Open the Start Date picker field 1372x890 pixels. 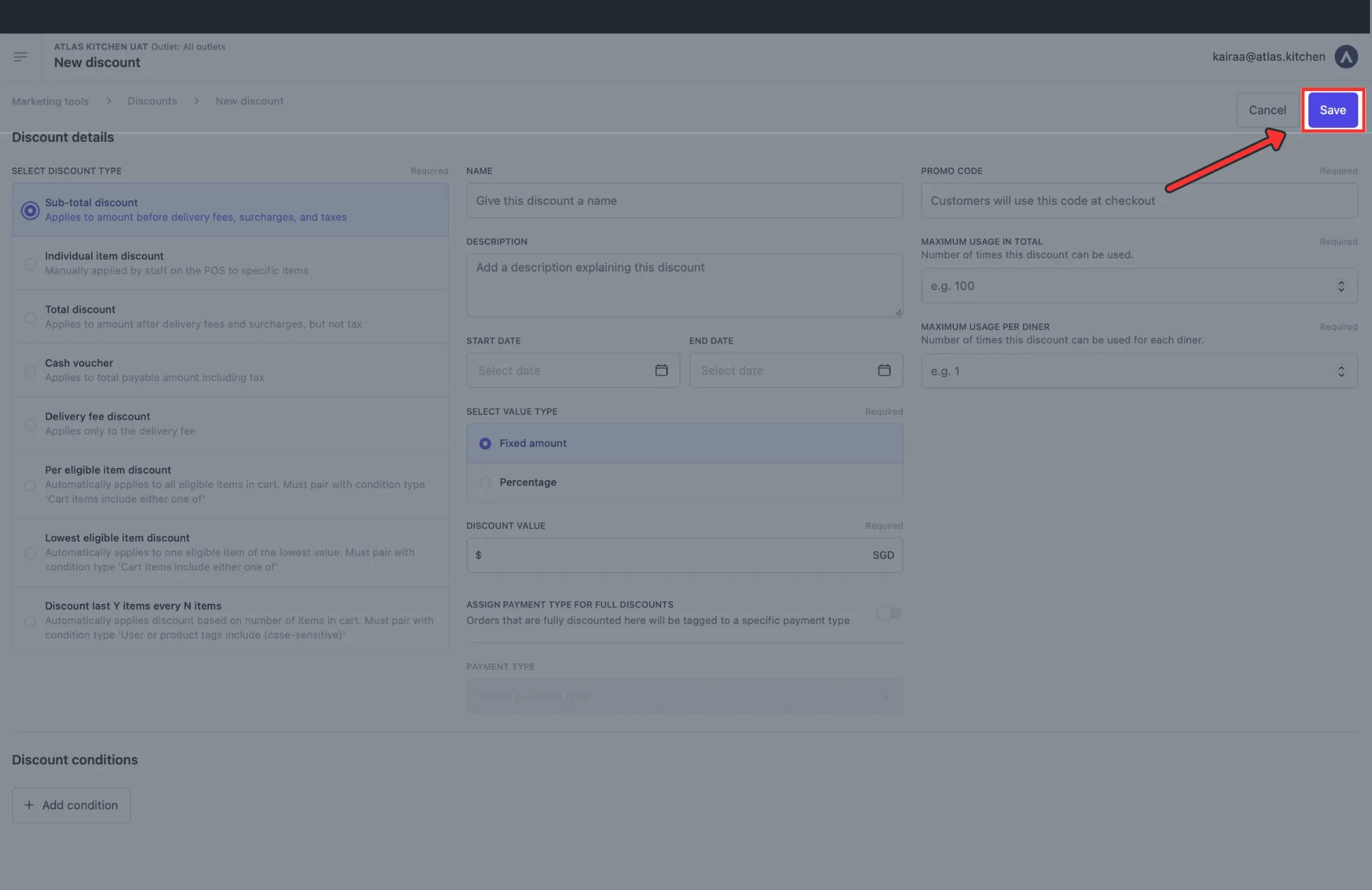[x=563, y=370]
